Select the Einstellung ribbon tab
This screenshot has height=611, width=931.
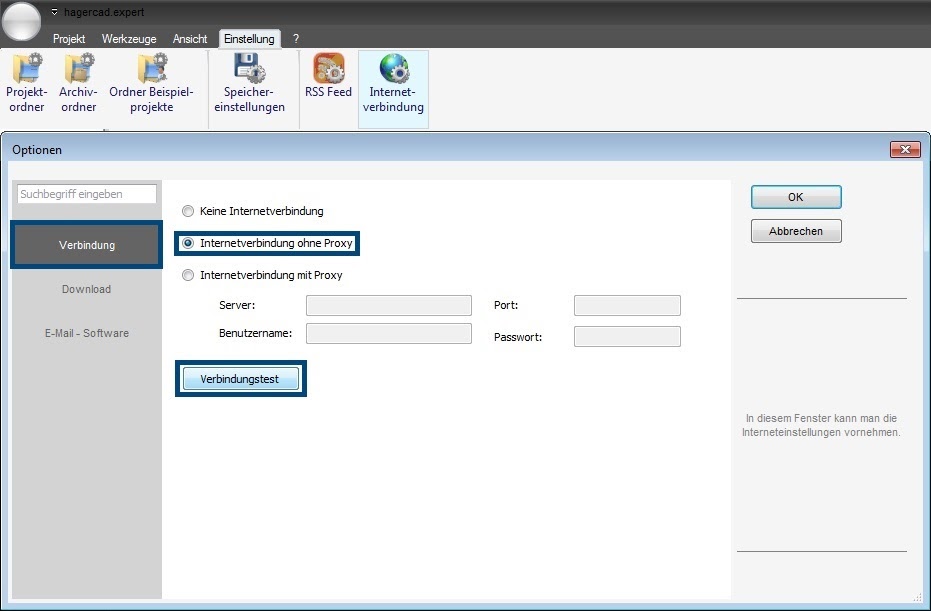249,39
